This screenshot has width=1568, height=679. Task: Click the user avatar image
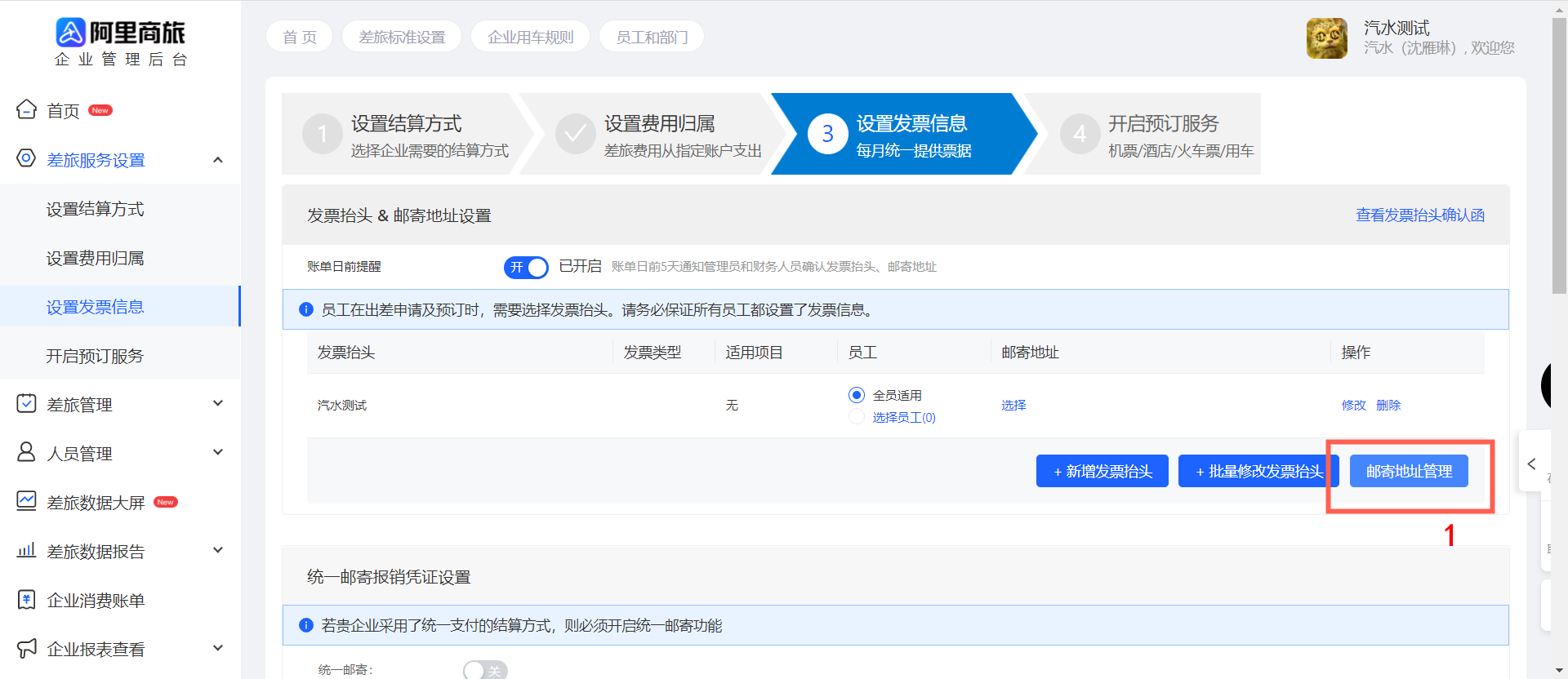(x=1327, y=38)
